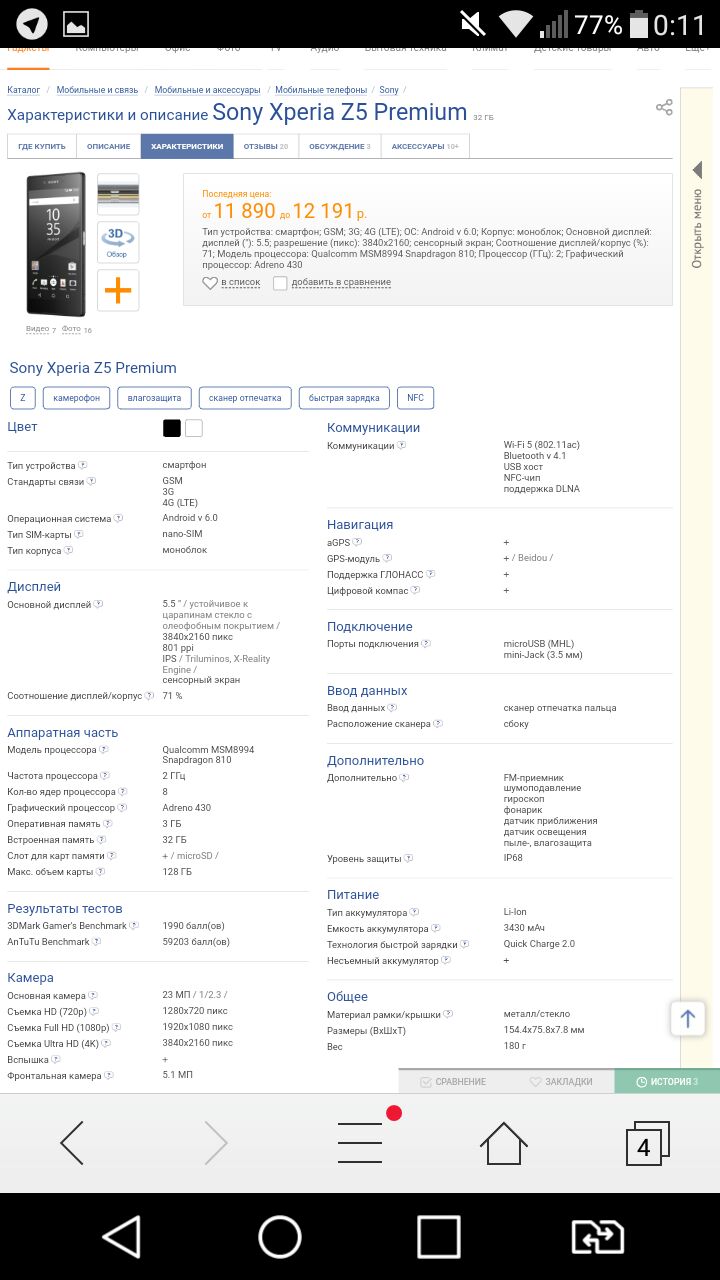
Task: Open the ОПИСАНИЕ tab
Action: [108, 146]
